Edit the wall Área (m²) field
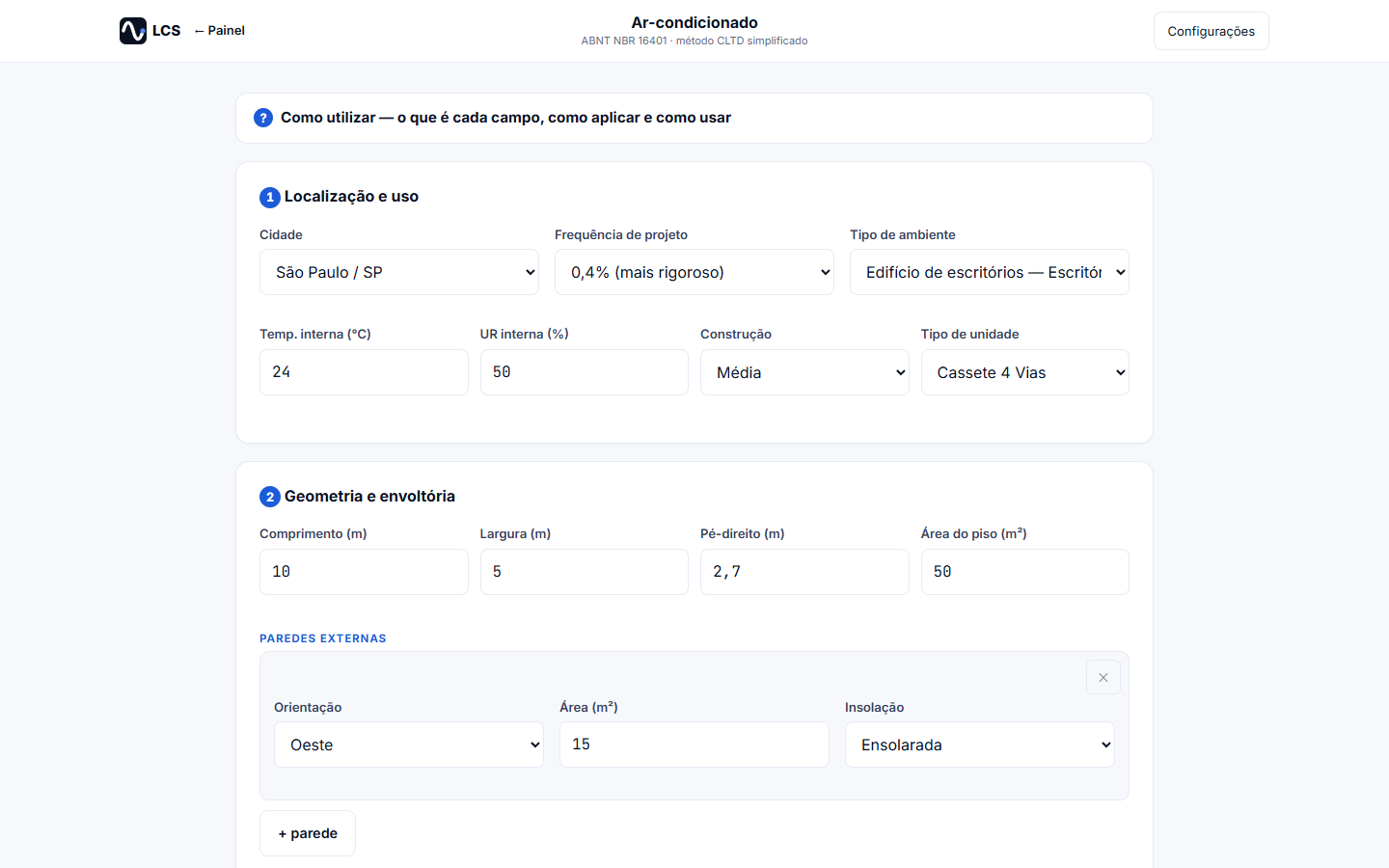The height and width of the screenshot is (868, 1389). pos(694,745)
